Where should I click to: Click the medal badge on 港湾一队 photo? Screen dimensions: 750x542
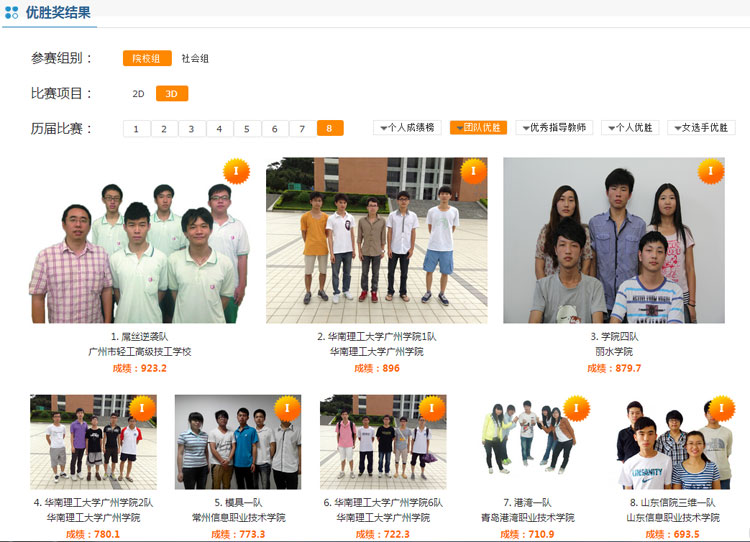click(576, 408)
